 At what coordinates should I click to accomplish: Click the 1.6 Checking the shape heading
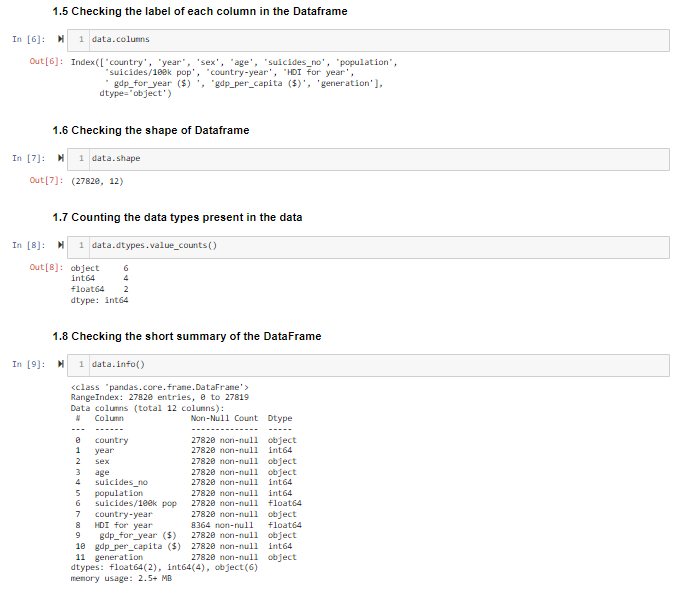(x=151, y=130)
